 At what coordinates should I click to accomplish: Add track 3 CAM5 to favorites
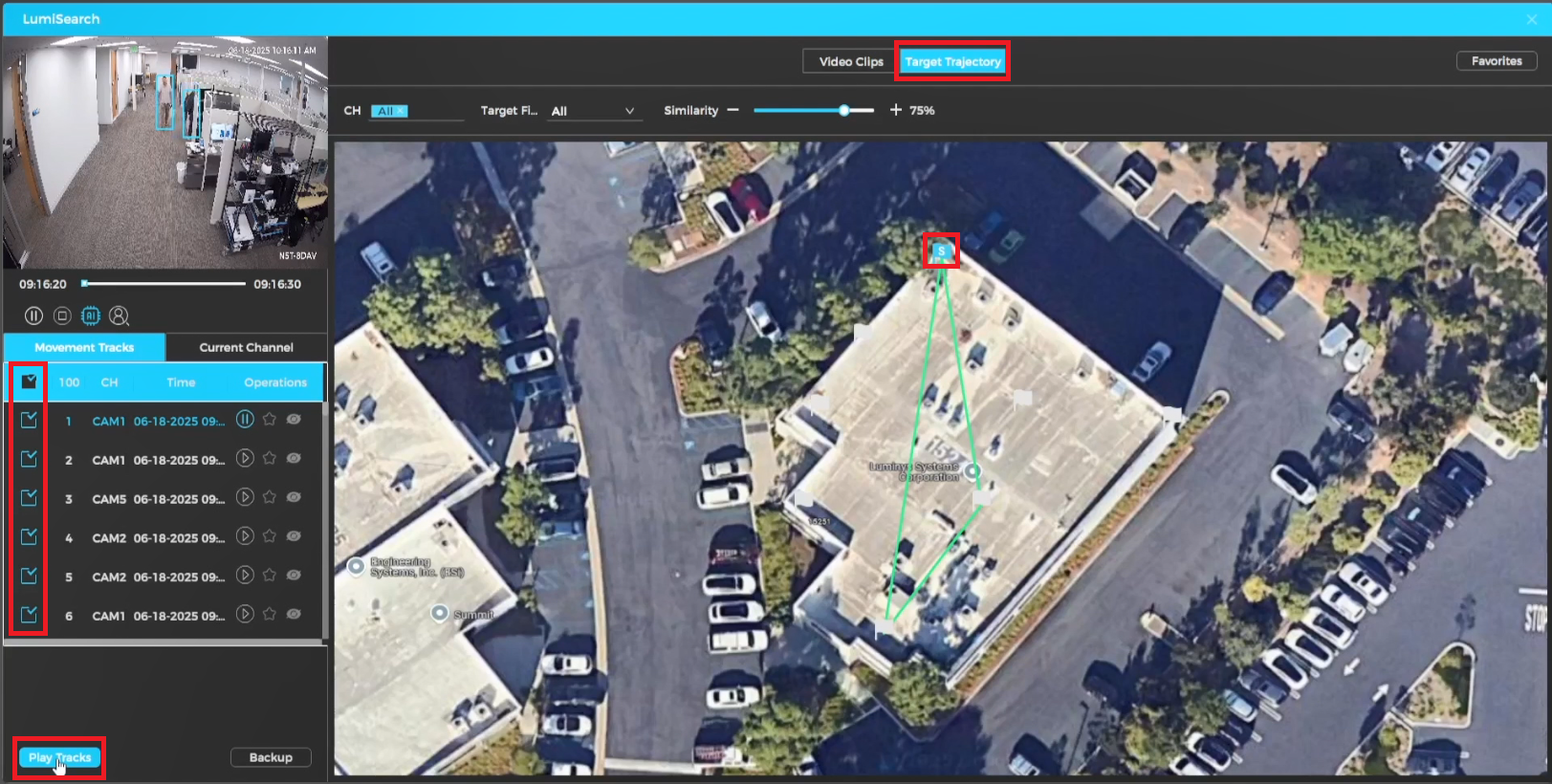tap(270, 497)
